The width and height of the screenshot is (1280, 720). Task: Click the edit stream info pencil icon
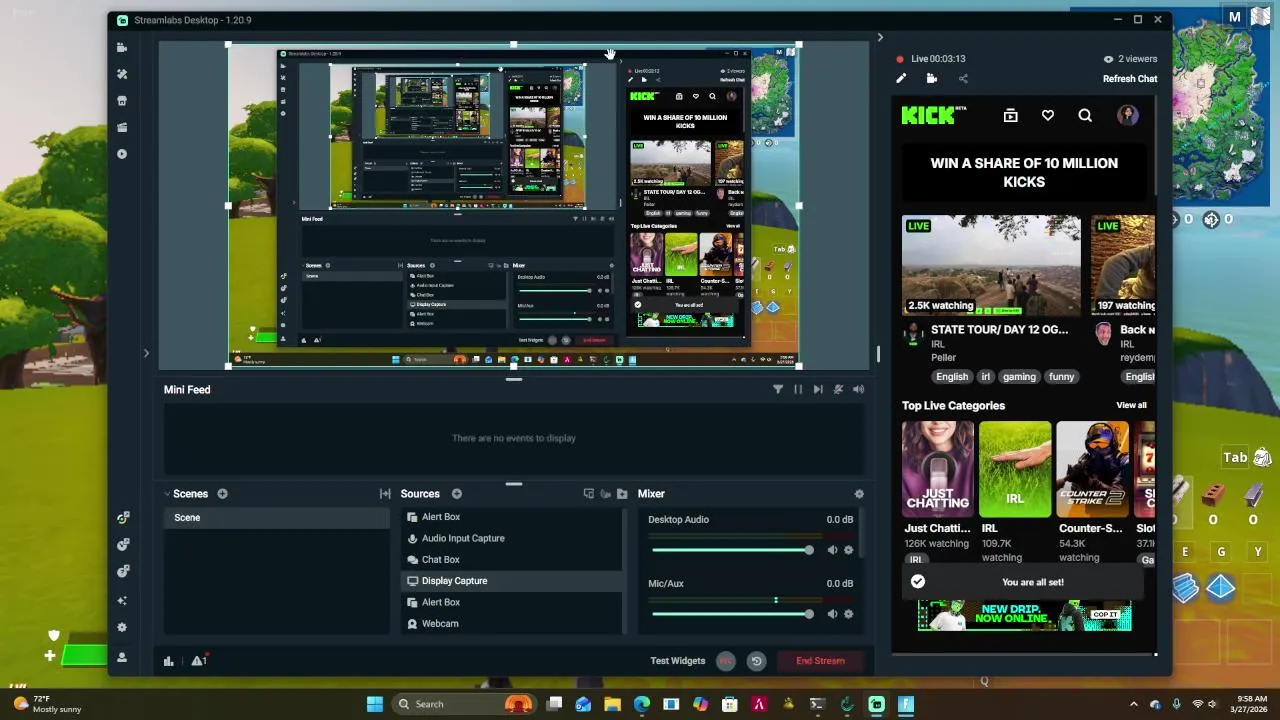click(901, 79)
